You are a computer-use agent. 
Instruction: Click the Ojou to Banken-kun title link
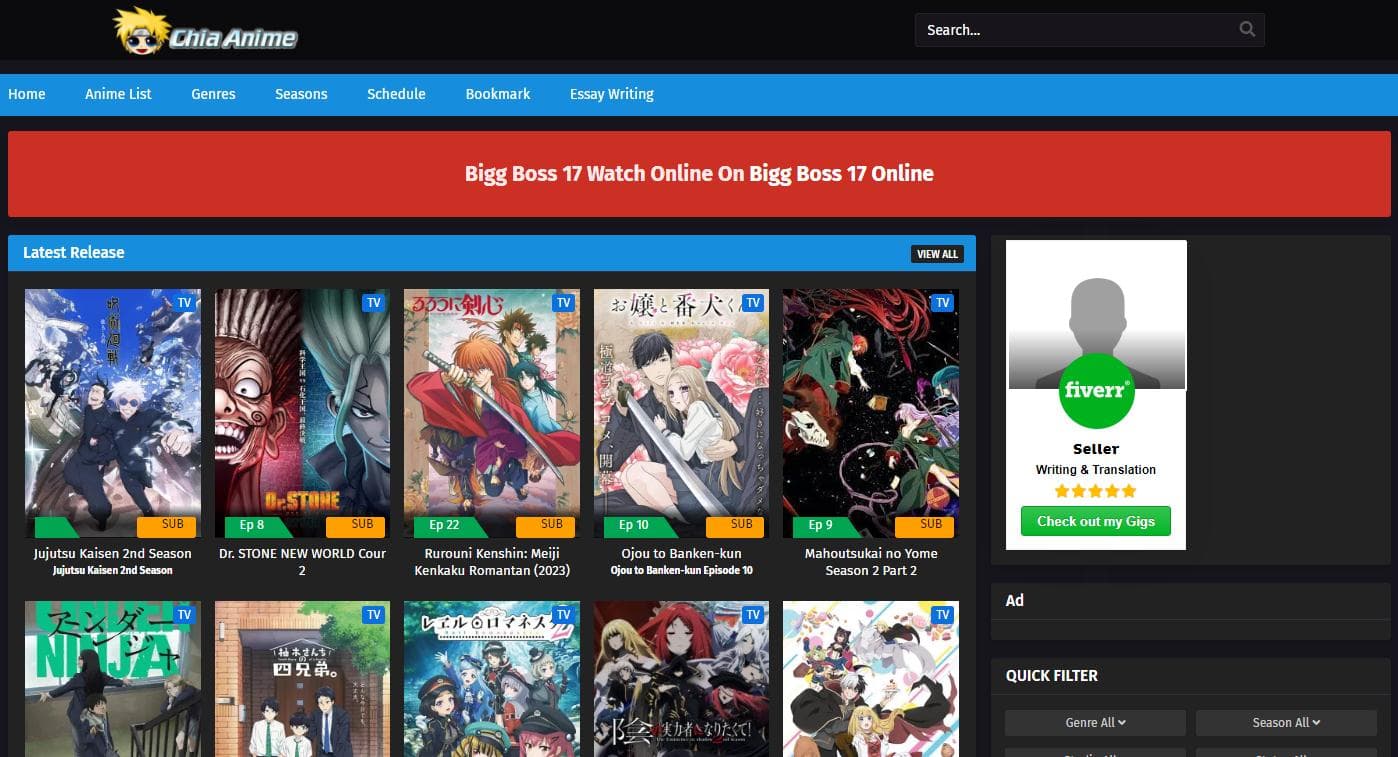(681, 553)
